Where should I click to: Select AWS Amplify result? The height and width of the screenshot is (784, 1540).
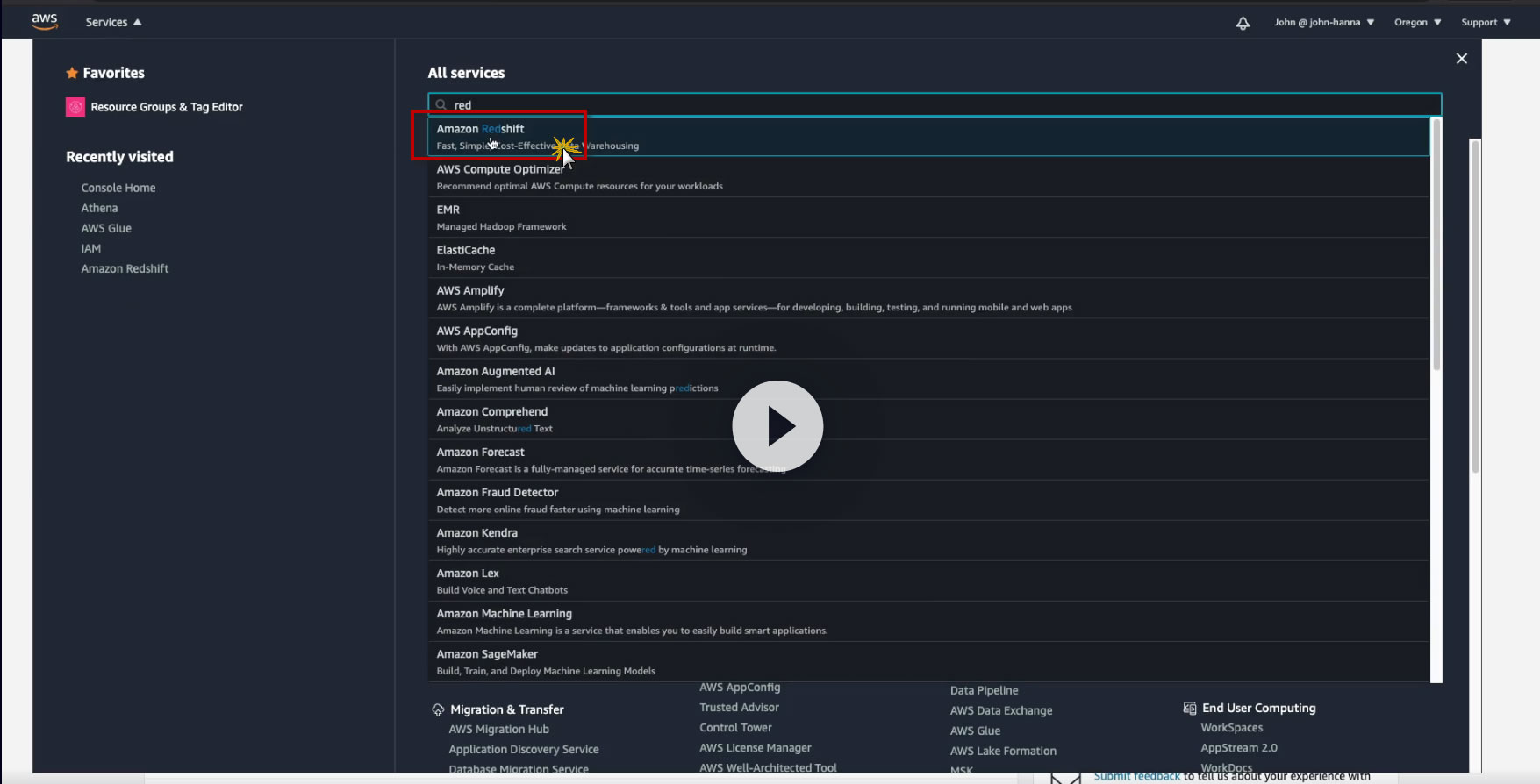point(928,298)
